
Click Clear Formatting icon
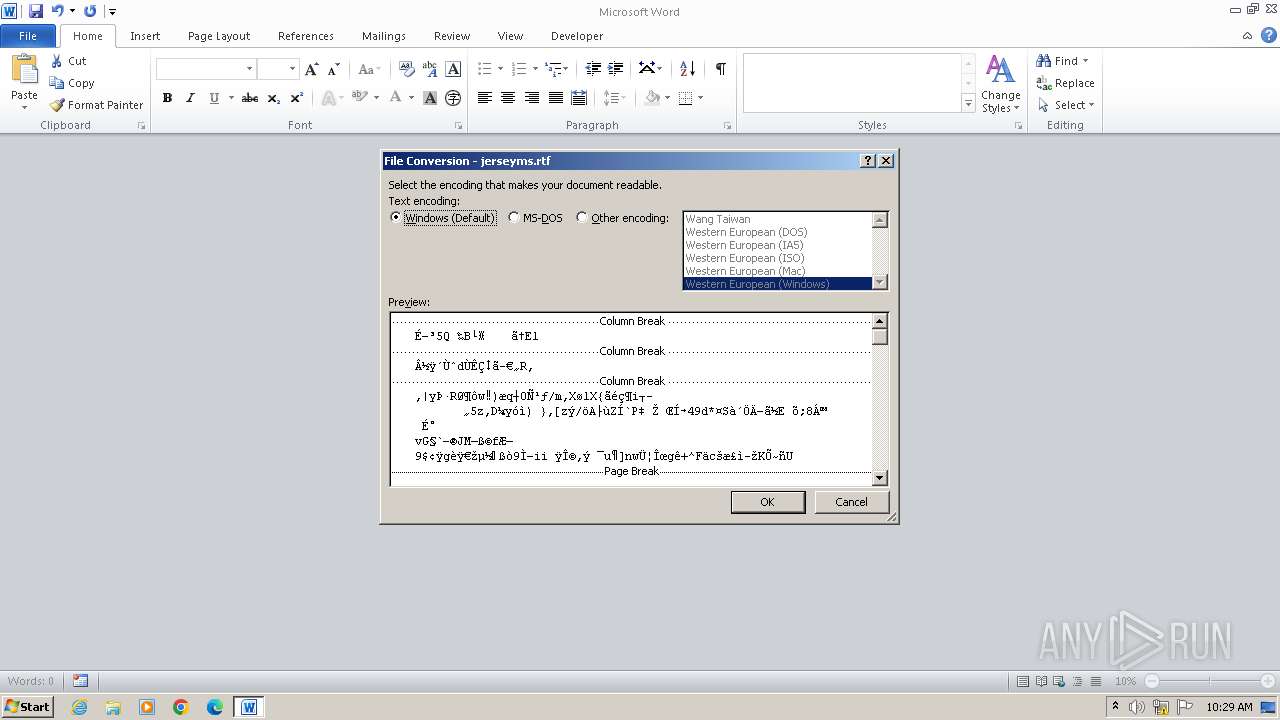pos(406,69)
